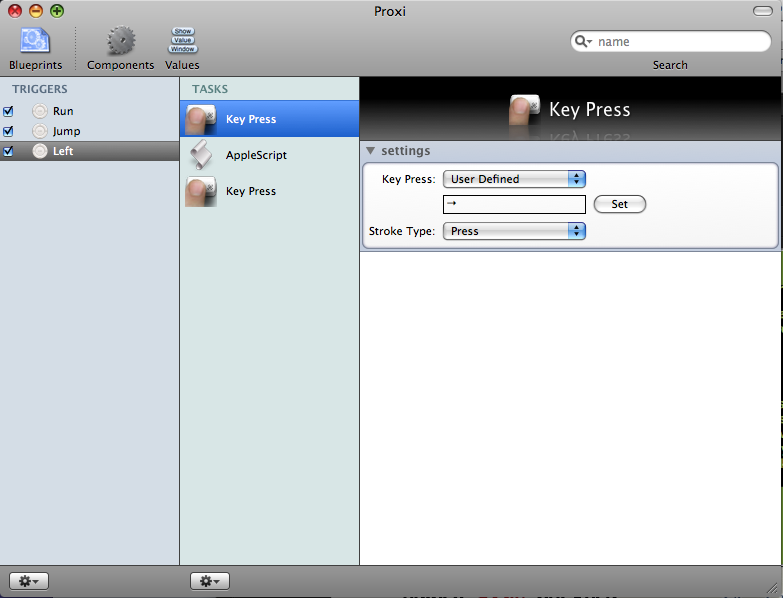Viewport: 783px width, 598px height.
Task: Select the Run trigger row
Action: (x=89, y=111)
